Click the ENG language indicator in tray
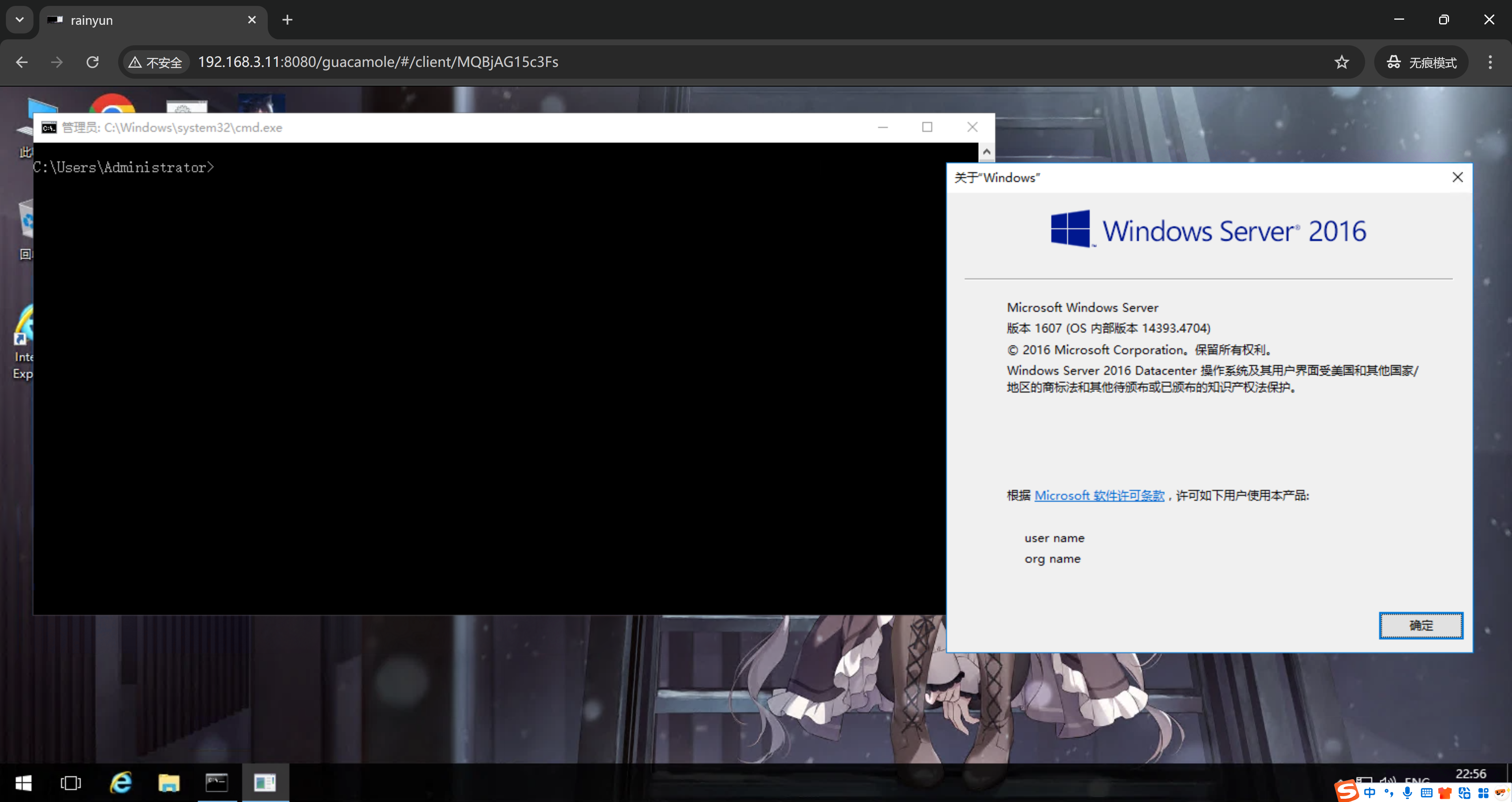This screenshot has height=802, width=1512. (x=1417, y=781)
